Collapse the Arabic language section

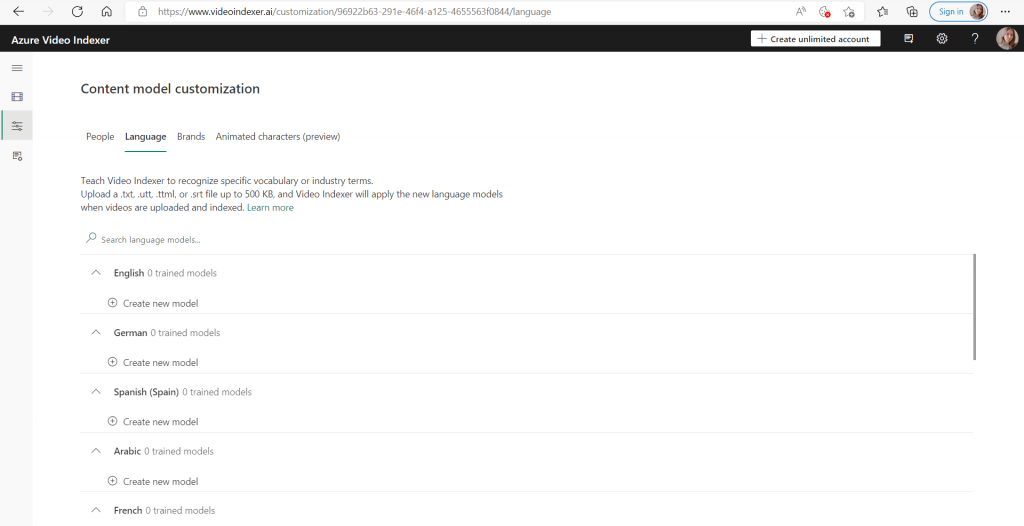(x=96, y=451)
